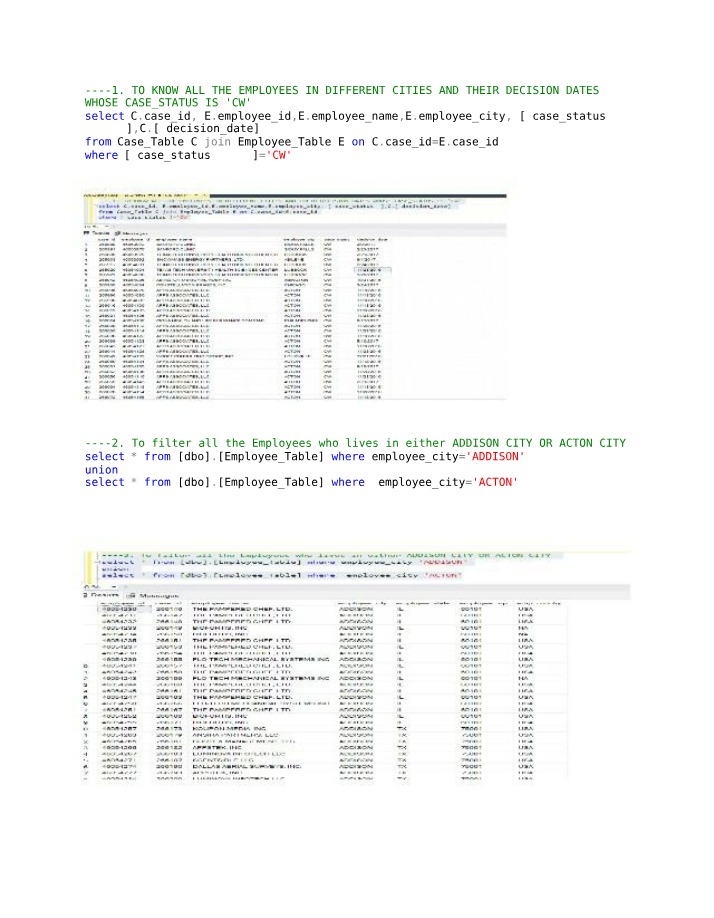Screen dimensions: 714x918
Task: Click the red 'ADDISON' string literal
Action: click(495, 456)
